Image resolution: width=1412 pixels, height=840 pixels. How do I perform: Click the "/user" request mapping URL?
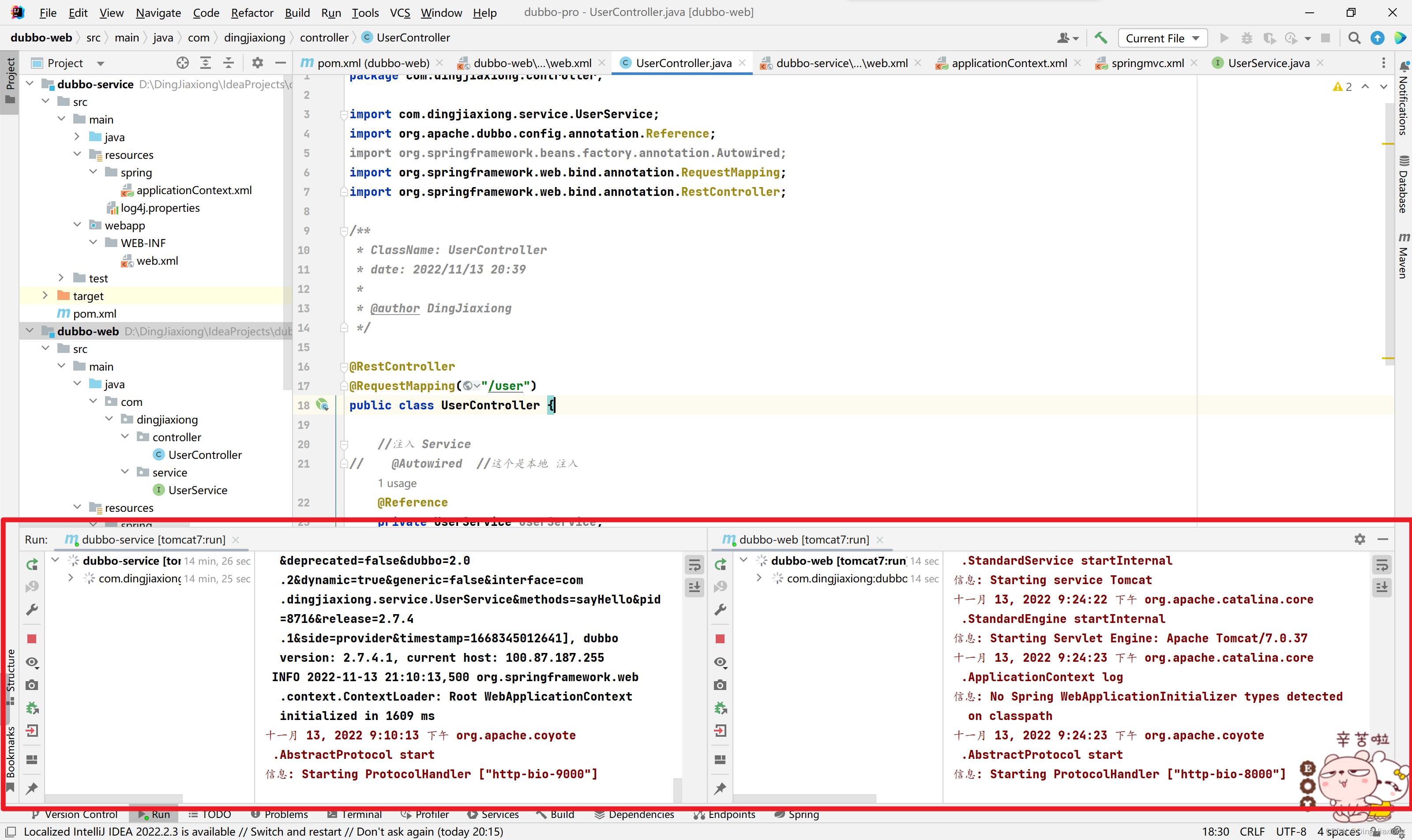coord(506,386)
